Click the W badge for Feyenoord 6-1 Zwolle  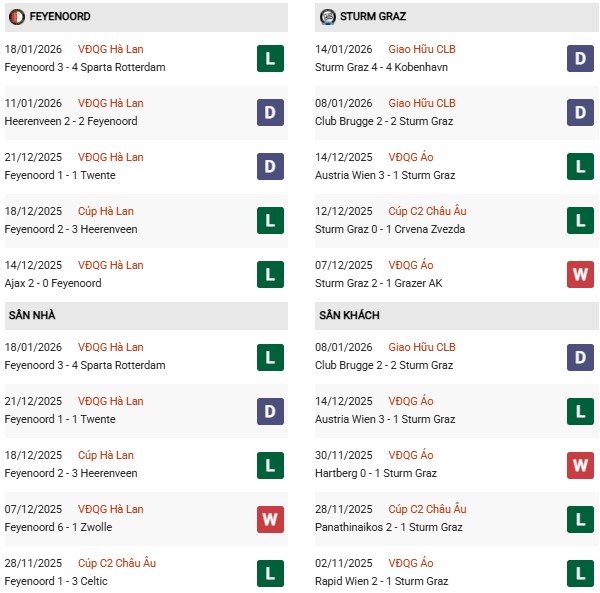pyautogui.click(x=269, y=518)
